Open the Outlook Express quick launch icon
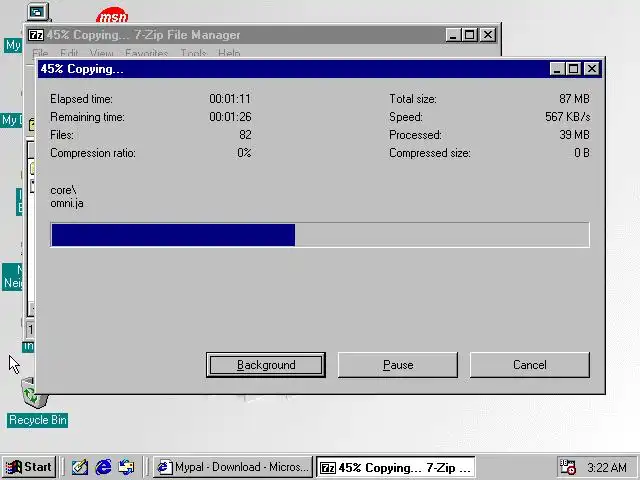 127,467
